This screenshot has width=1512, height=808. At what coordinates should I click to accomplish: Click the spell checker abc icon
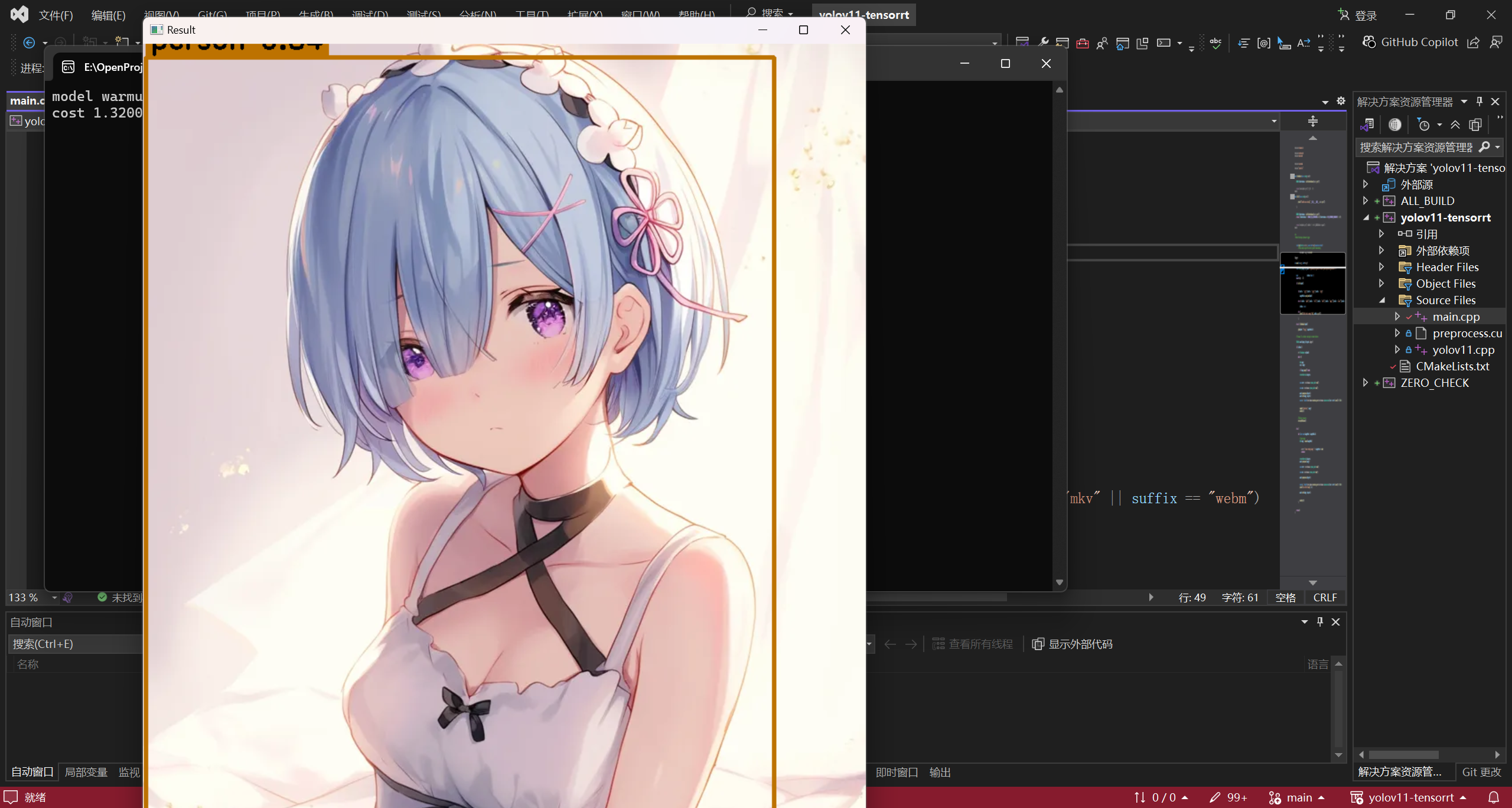[1215, 43]
